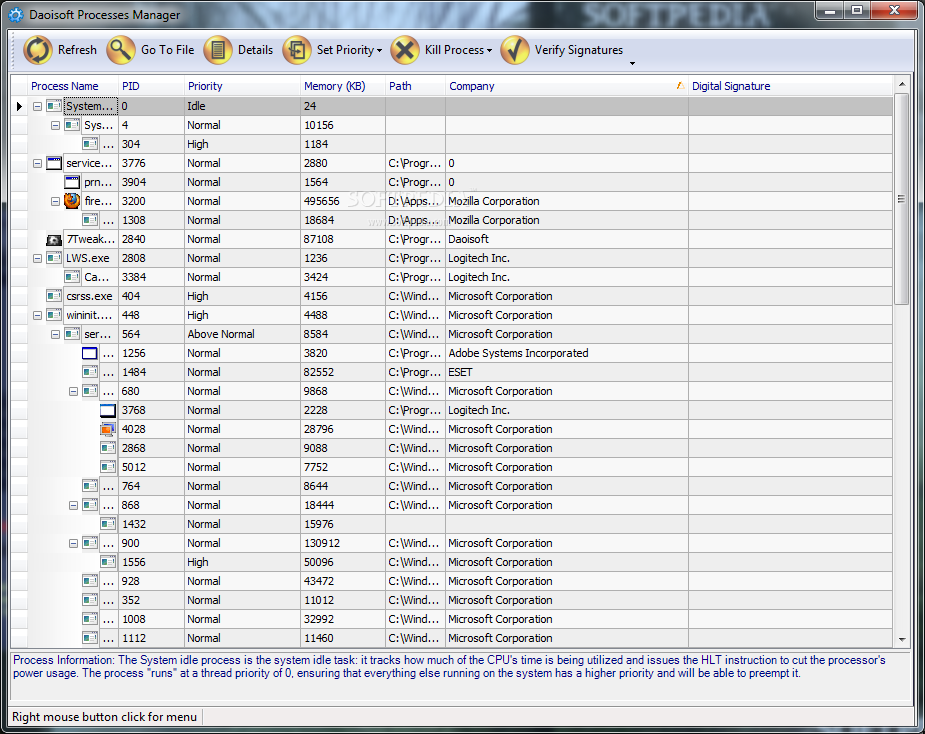Select the 'Above Normal' priority cell
Screen dimensions: 925x734
click(x=242, y=334)
